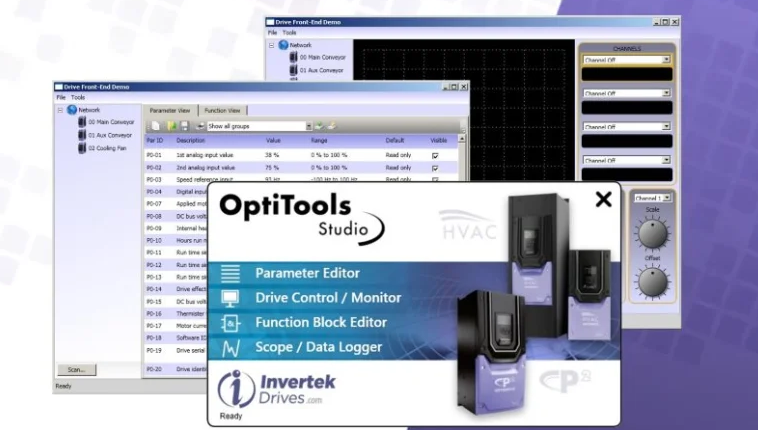Image resolution: width=758 pixels, height=430 pixels.
Task: Open Tools menu in front demo window
Action: click(78, 97)
